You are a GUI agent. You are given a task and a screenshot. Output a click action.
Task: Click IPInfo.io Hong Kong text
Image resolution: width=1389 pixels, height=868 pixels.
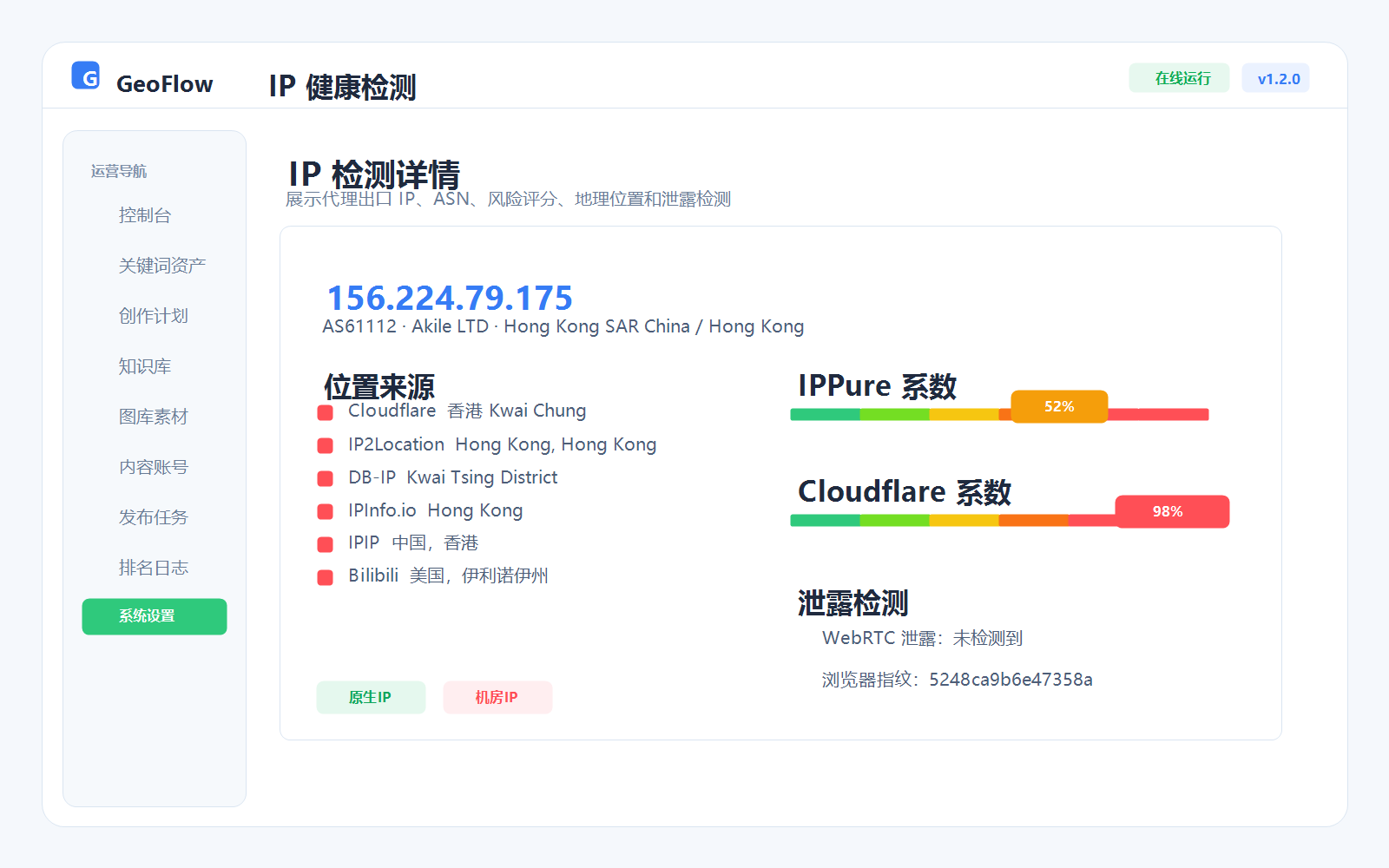pos(436,510)
